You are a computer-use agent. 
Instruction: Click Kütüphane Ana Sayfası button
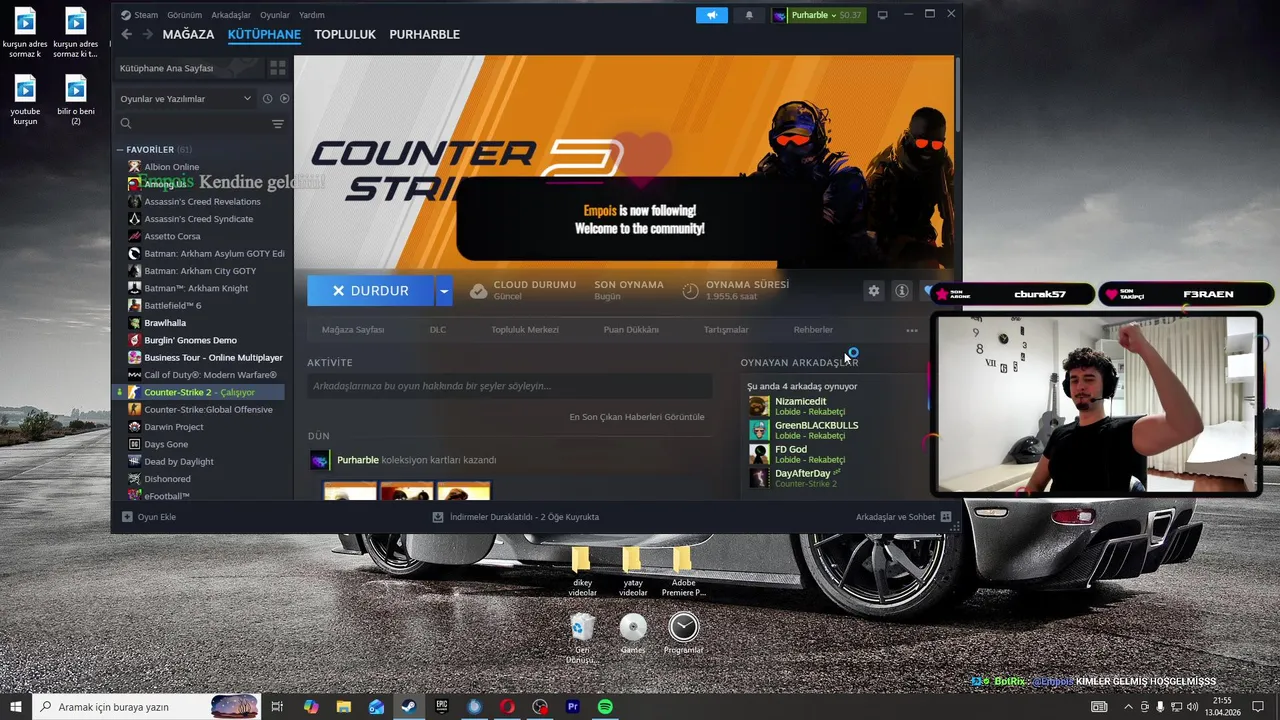click(x=187, y=68)
